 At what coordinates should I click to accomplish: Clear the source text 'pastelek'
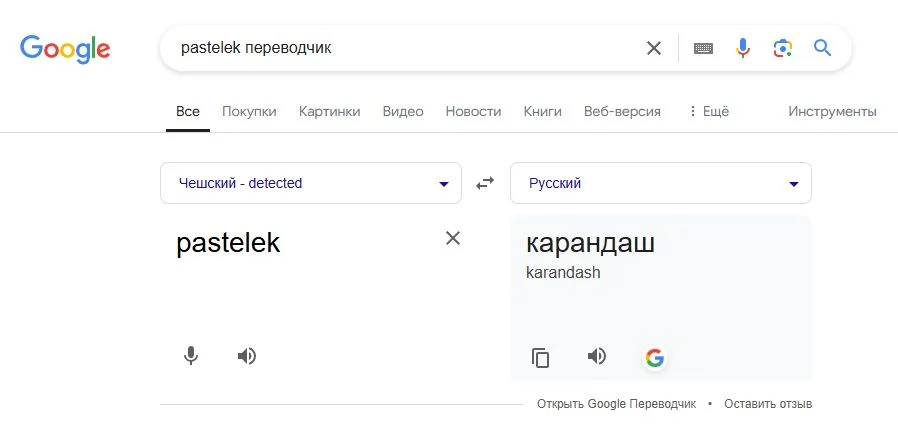(453, 238)
